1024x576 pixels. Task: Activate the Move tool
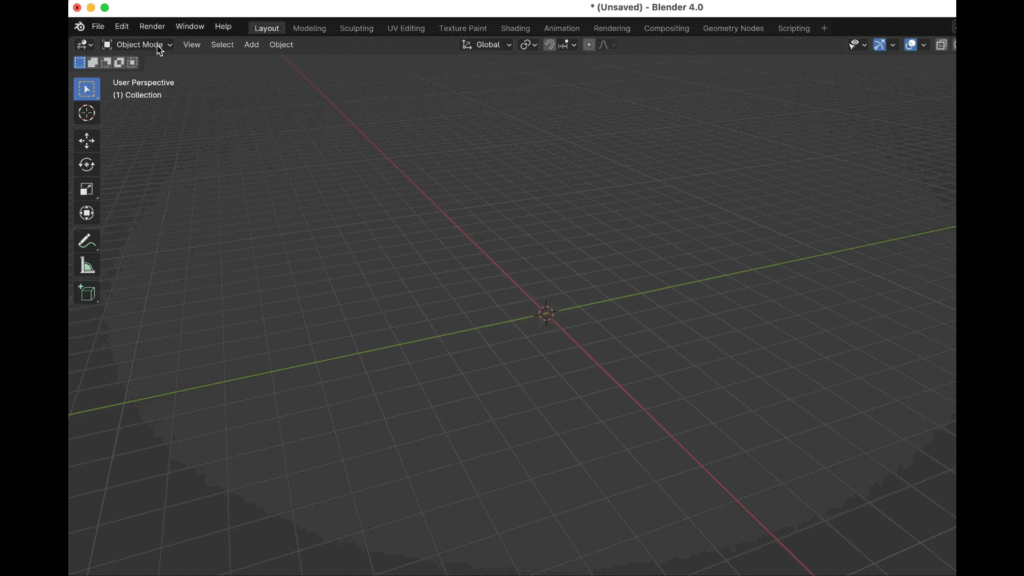[87, 141]
